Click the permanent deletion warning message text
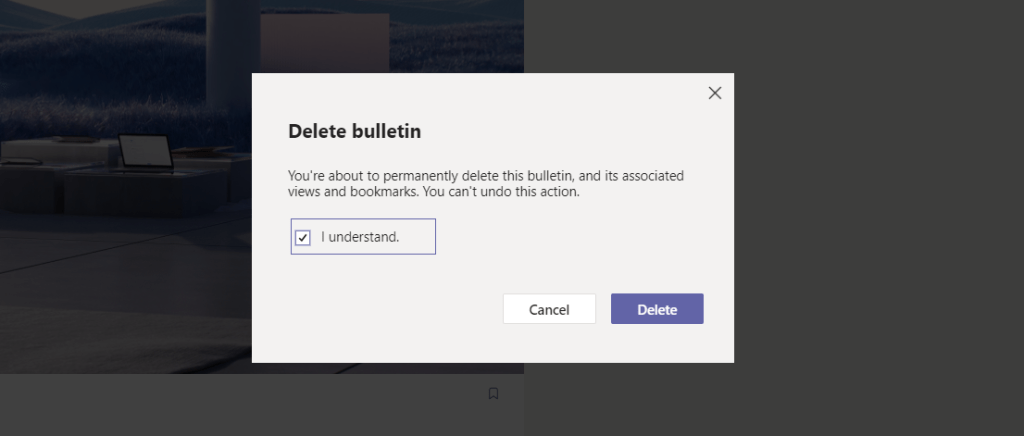The image size is (1024, 436). point(485,183)
